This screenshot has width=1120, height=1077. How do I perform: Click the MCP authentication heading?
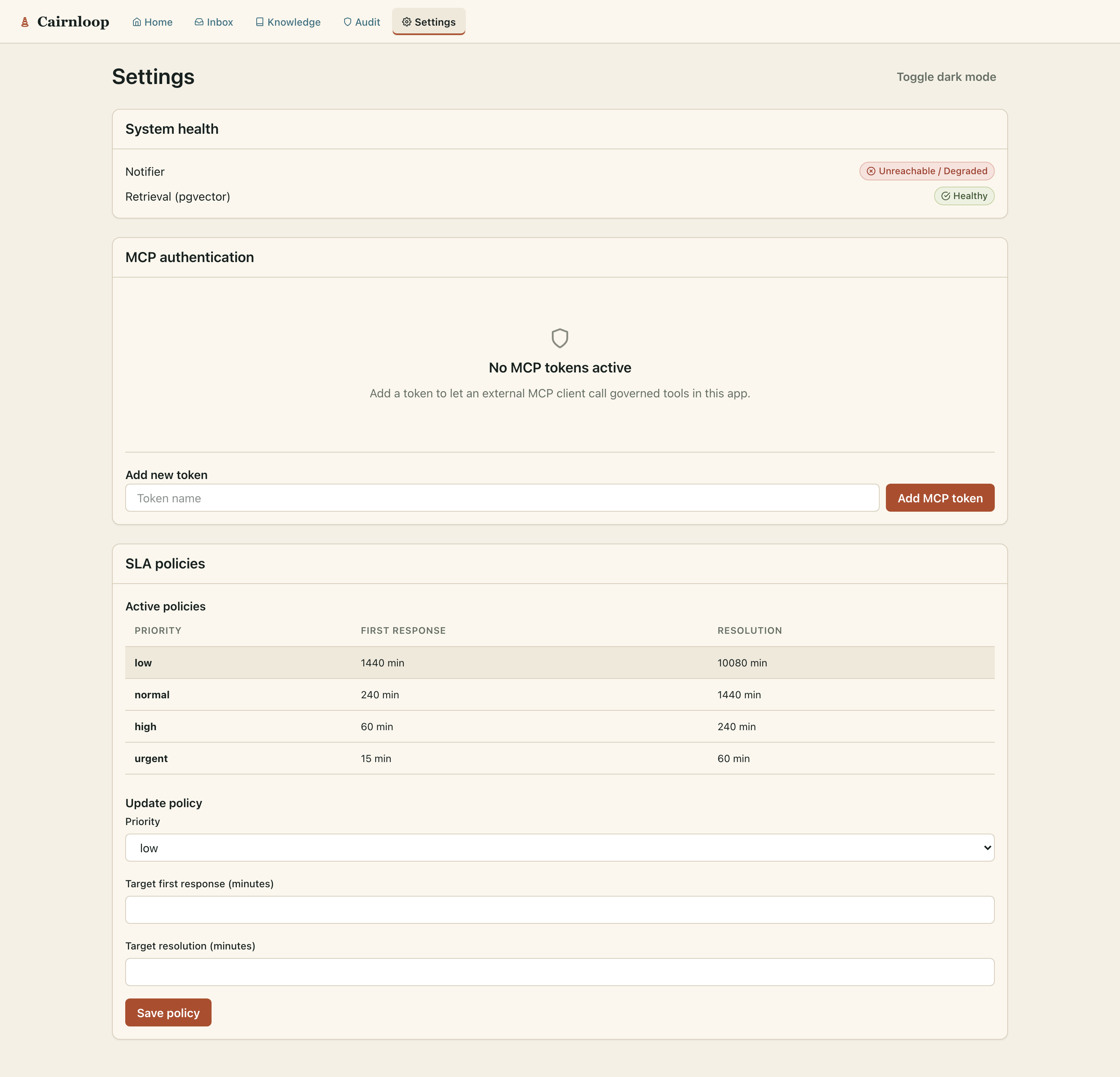(189, 257)
